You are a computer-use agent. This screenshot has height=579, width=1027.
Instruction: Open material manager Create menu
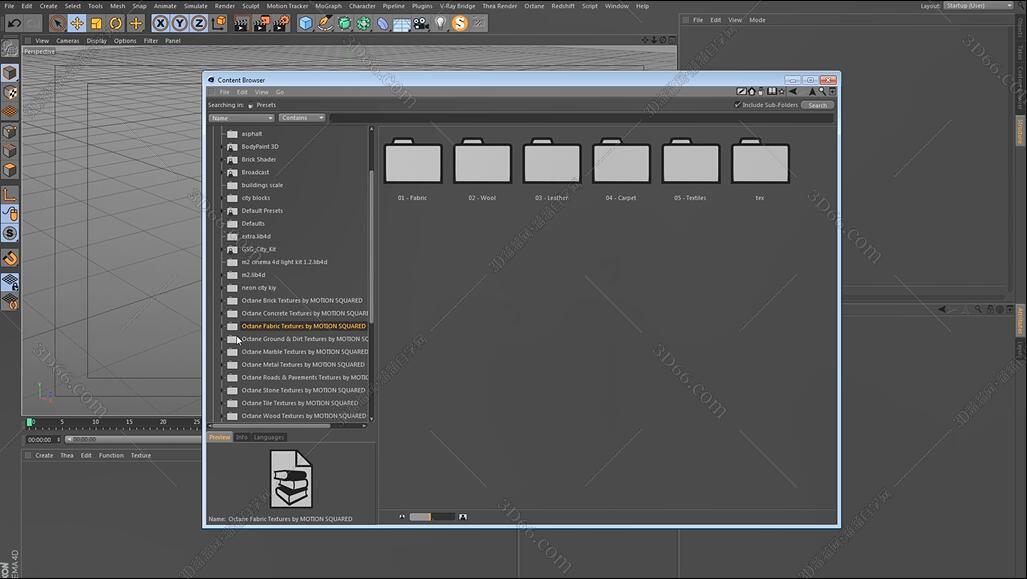point(44,455)
